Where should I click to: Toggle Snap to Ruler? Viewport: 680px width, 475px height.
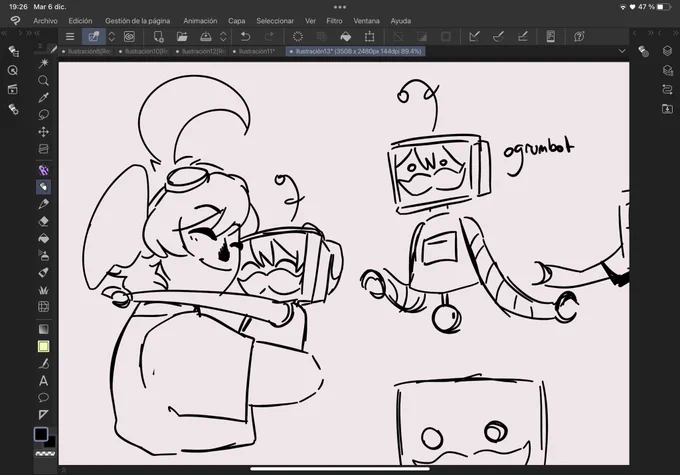coord(474,37)
